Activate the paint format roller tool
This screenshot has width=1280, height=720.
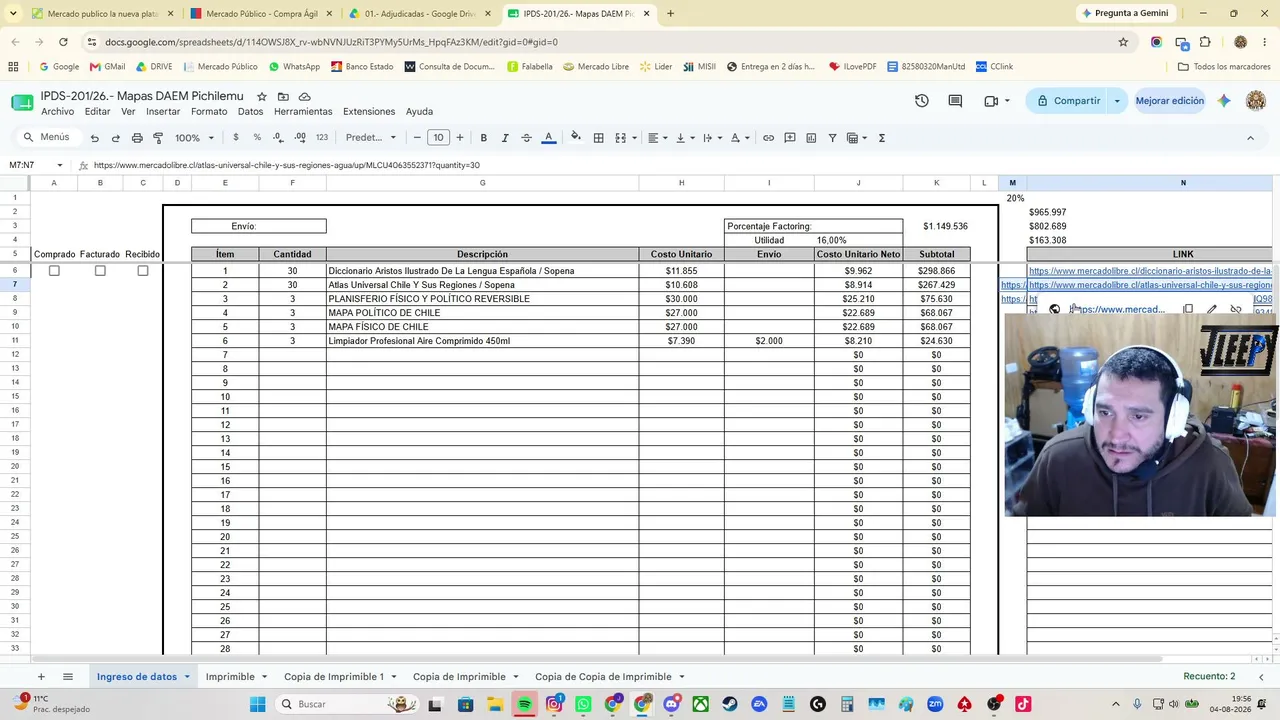click(158, 138)
